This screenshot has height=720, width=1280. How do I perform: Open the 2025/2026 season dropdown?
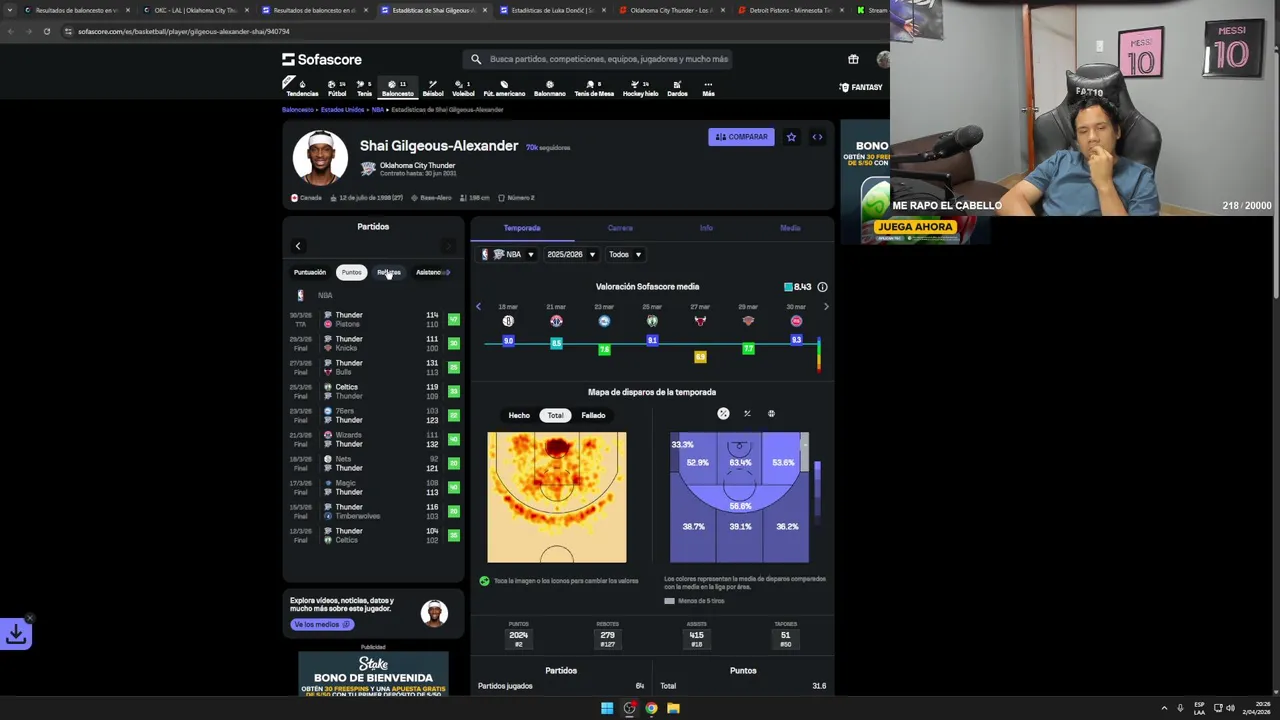[x=570, y=255]
